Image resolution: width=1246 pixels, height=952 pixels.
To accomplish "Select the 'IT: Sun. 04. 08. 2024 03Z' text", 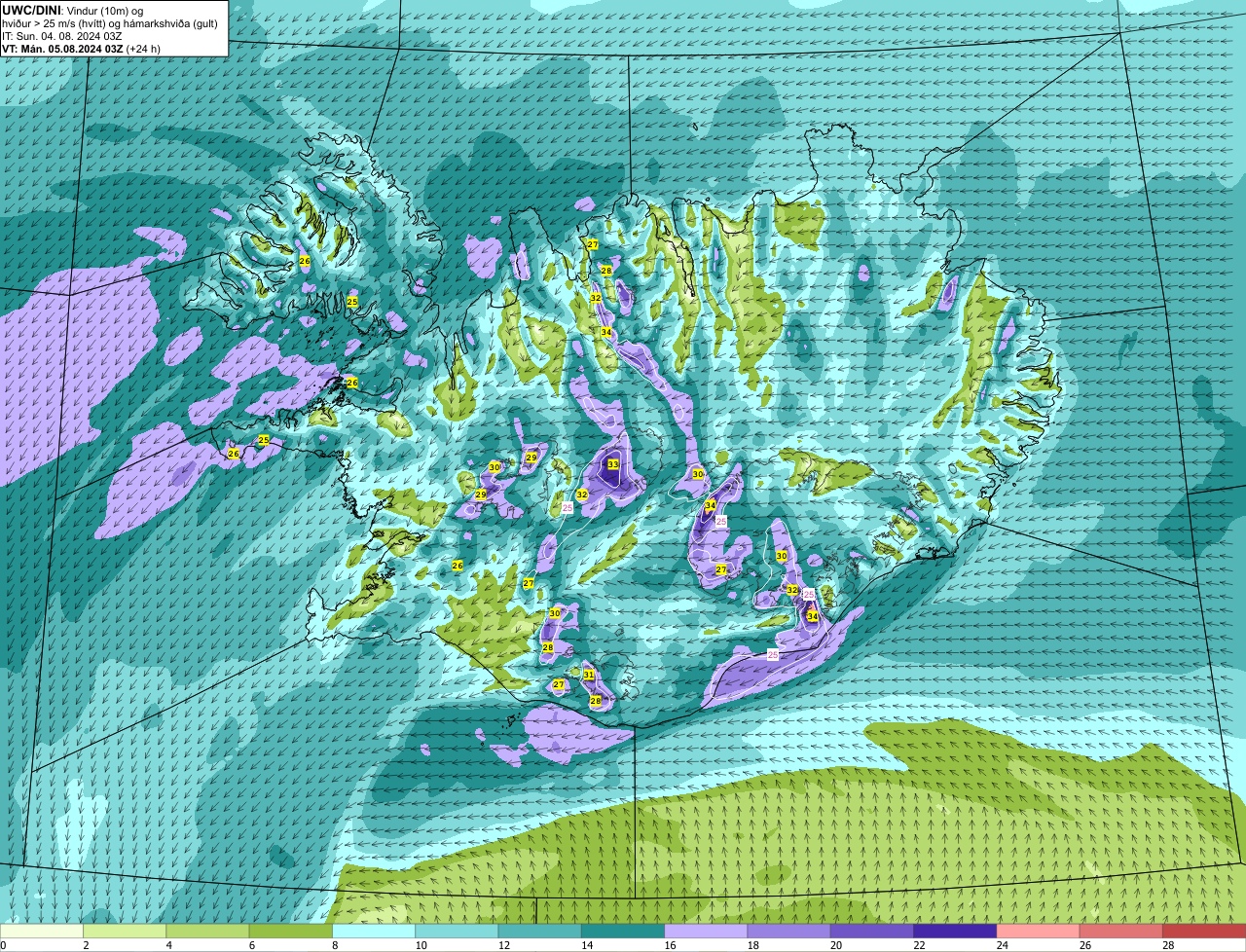I will pos(62,35).
